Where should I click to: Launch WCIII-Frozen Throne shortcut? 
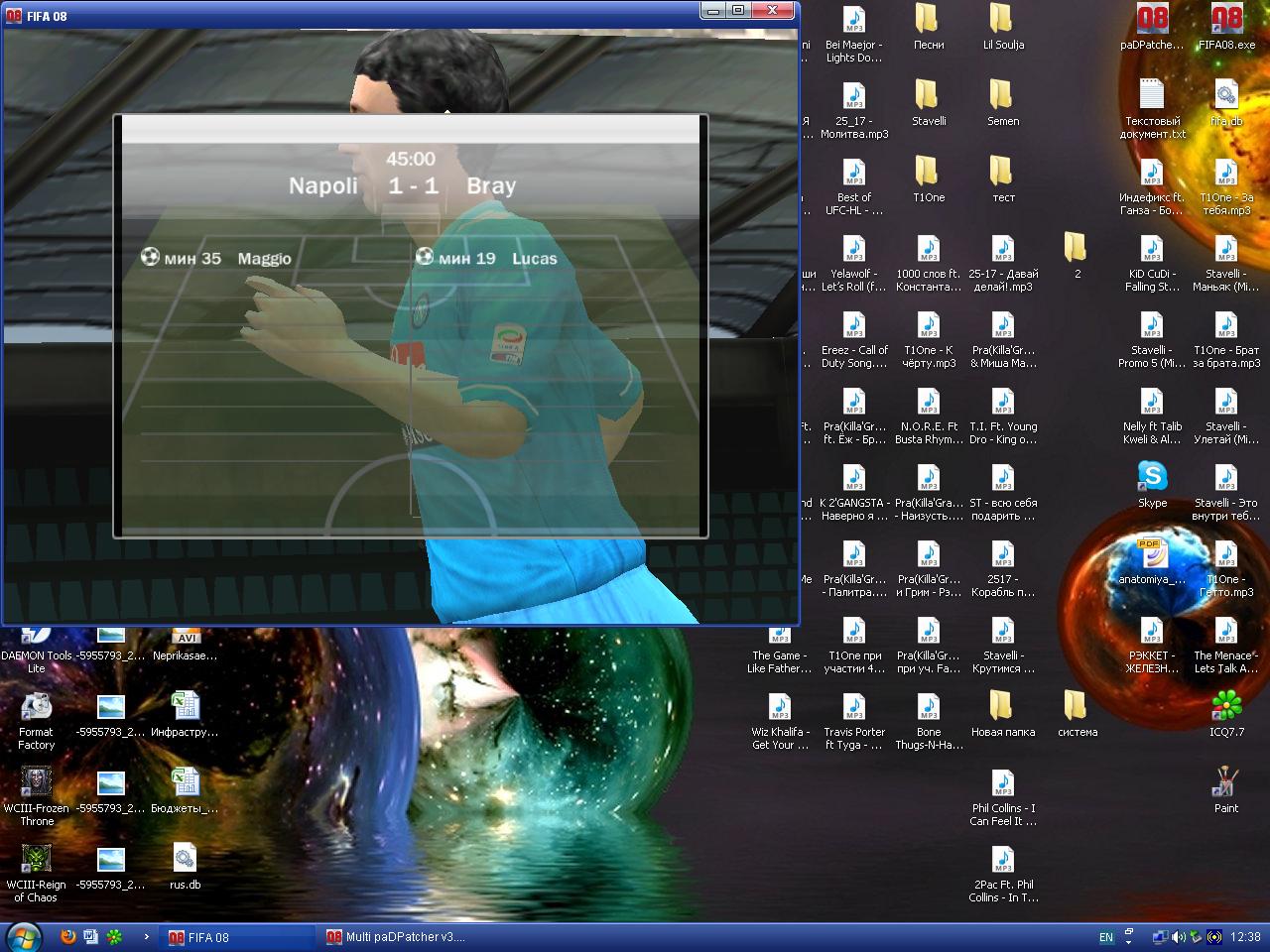coord(37,797)
